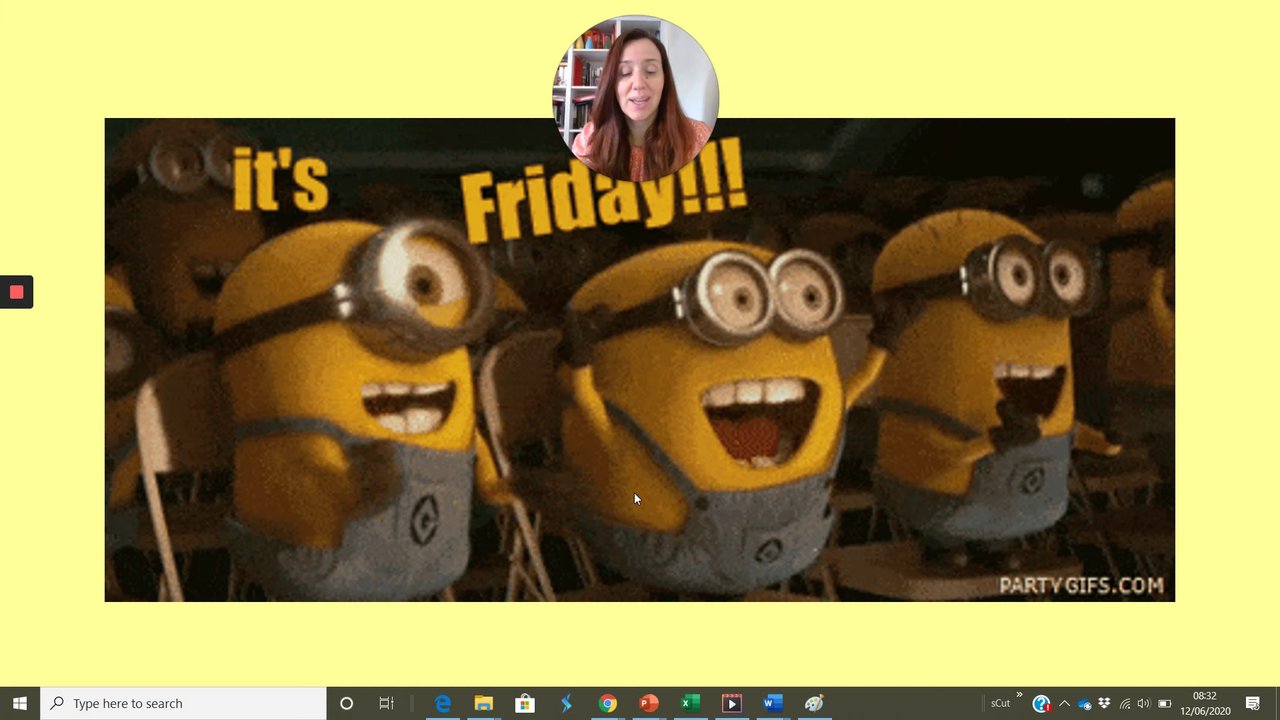Viewport: 1280px width, 720px height.
Task: Expand the sCut toolbar double chevron
Action: coord(1020,695)
